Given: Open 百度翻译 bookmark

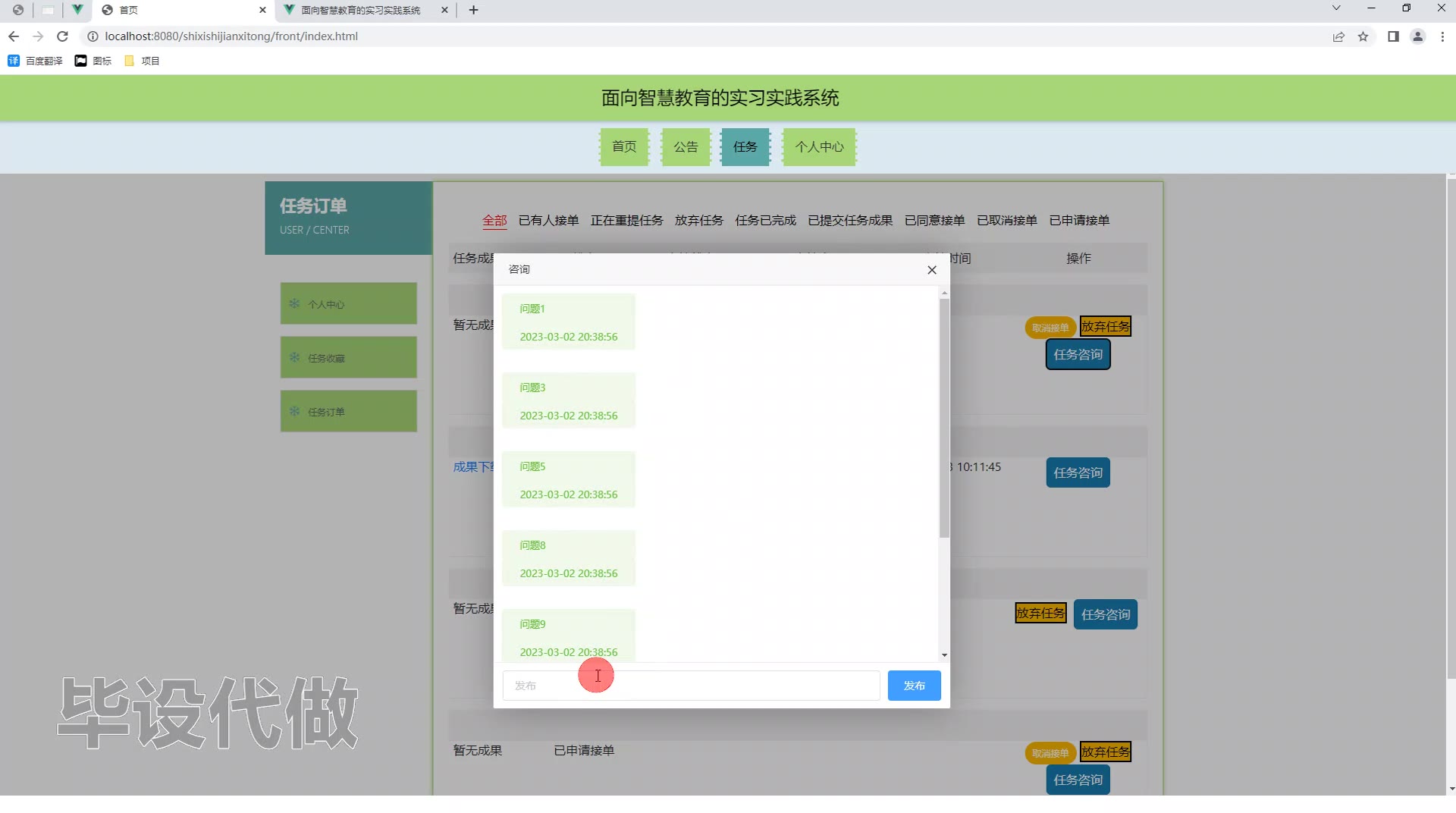Looking at the screenshot, I should tap(36, 61).
